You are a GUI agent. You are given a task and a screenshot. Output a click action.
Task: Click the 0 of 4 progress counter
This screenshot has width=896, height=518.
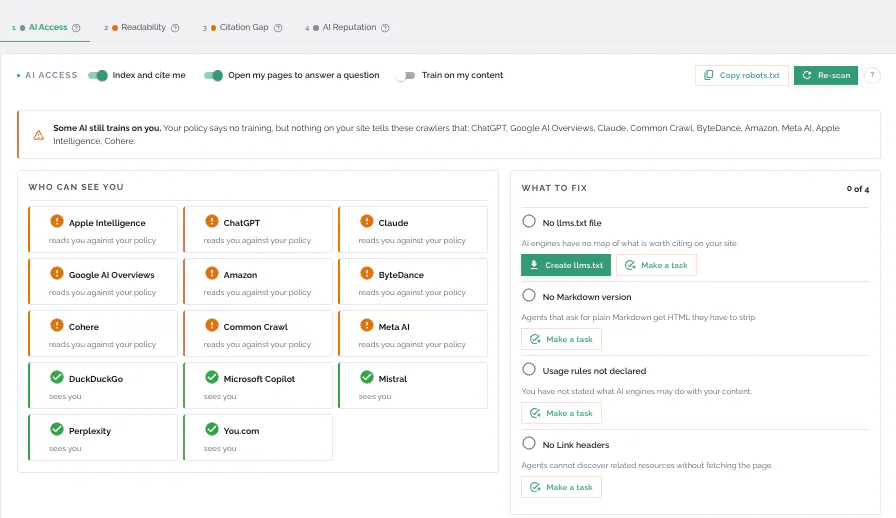point(858,189)
